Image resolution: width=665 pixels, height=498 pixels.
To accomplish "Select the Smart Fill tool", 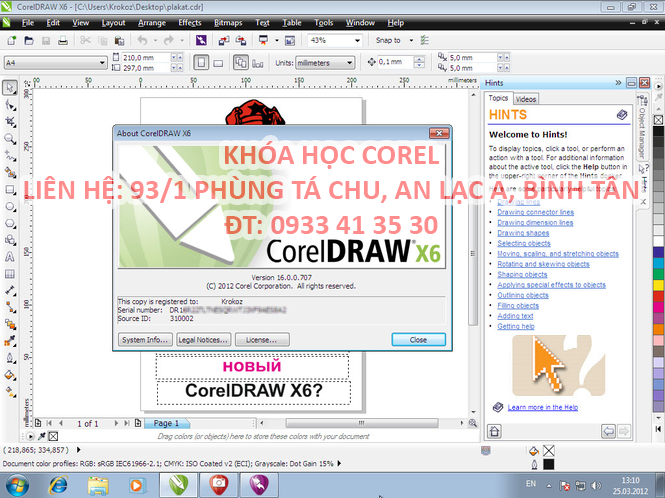I will pos(10,173).
